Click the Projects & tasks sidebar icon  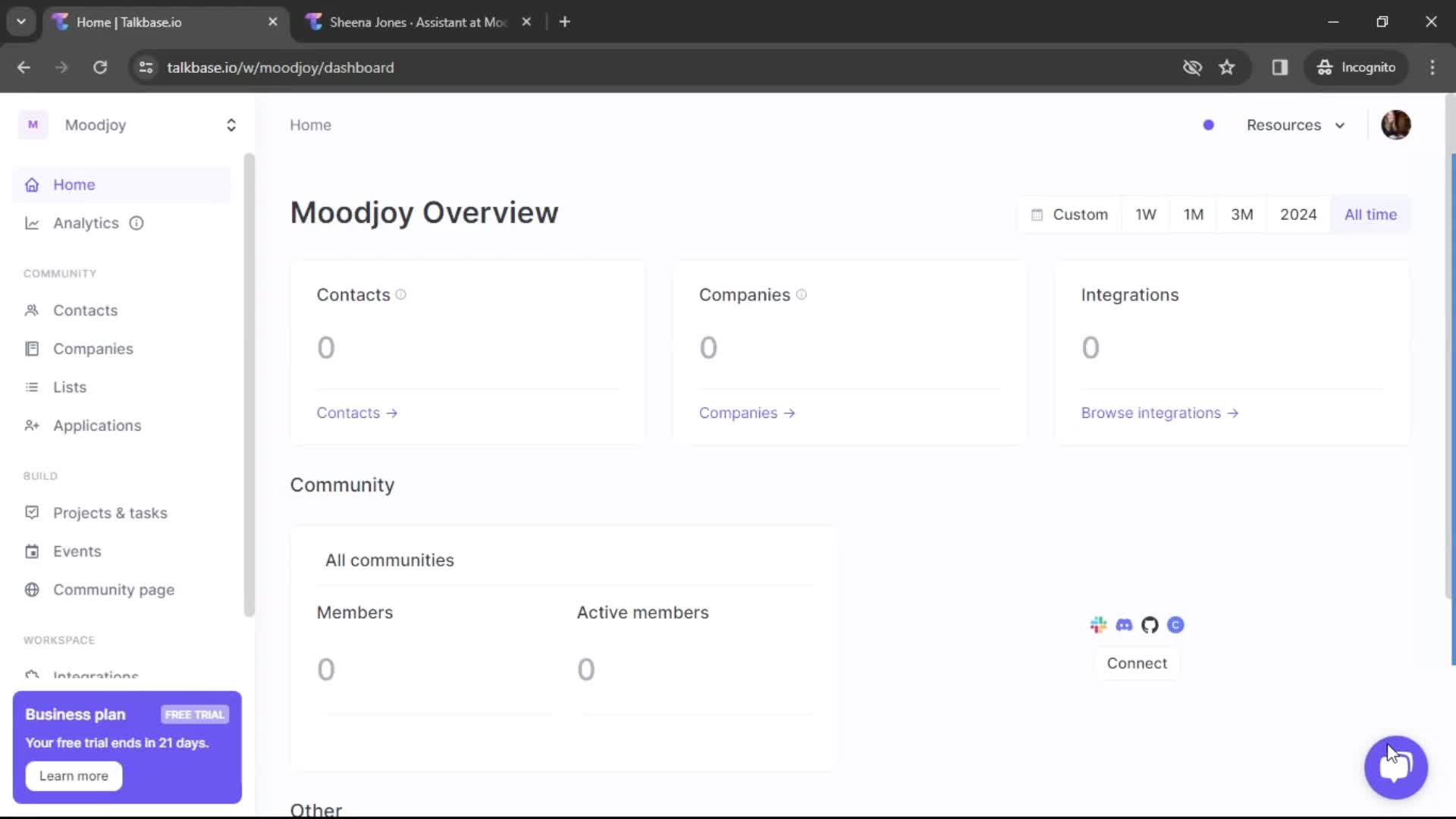[31, 512]
